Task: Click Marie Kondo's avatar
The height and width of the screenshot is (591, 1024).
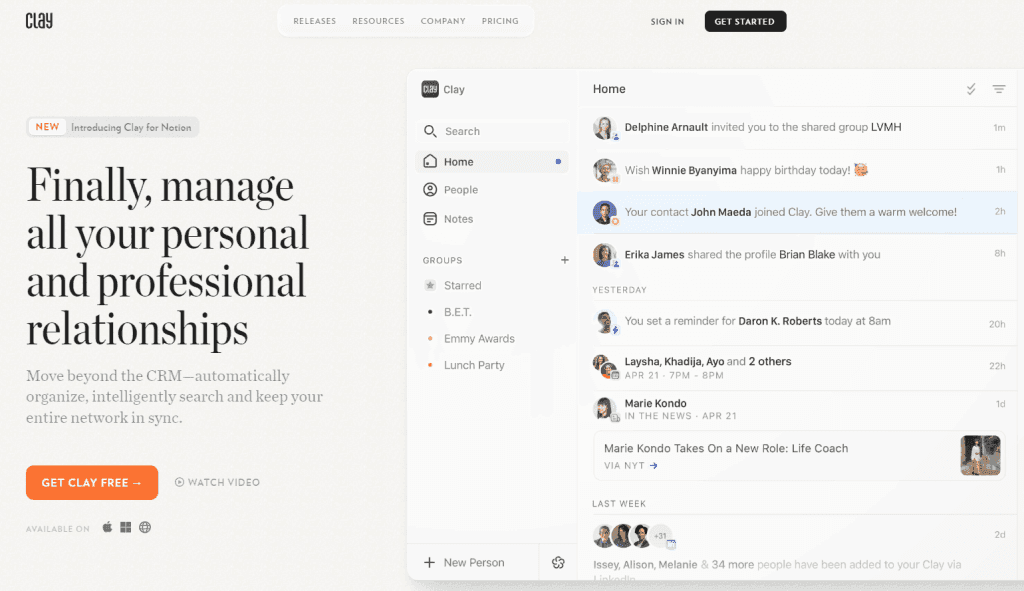Action: pyautogui.click(x=605, y=409)
